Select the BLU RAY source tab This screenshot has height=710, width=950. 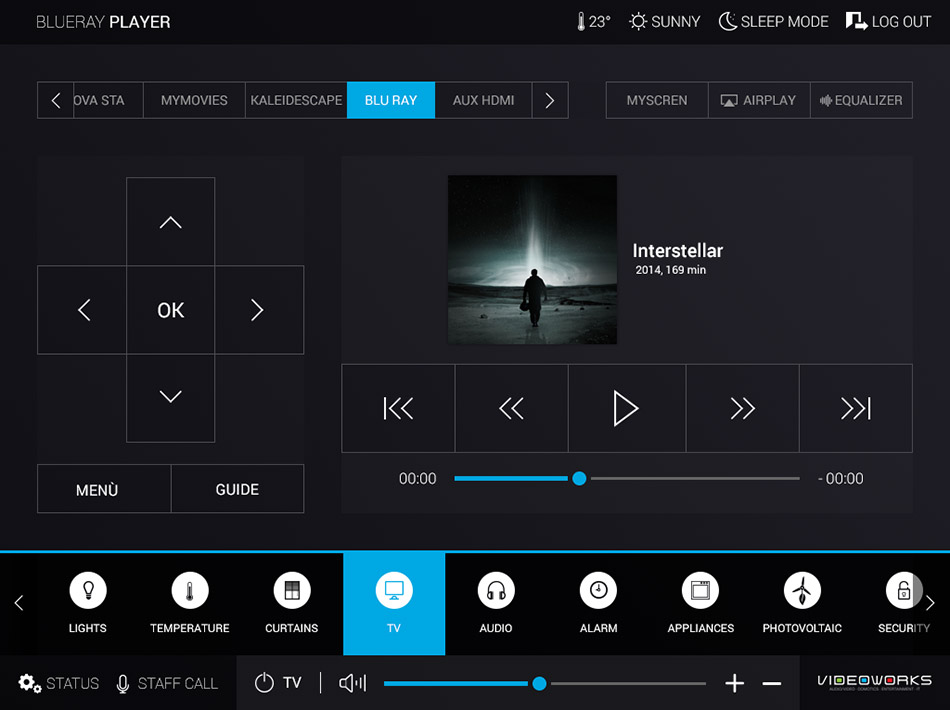(x=391, y=100)
